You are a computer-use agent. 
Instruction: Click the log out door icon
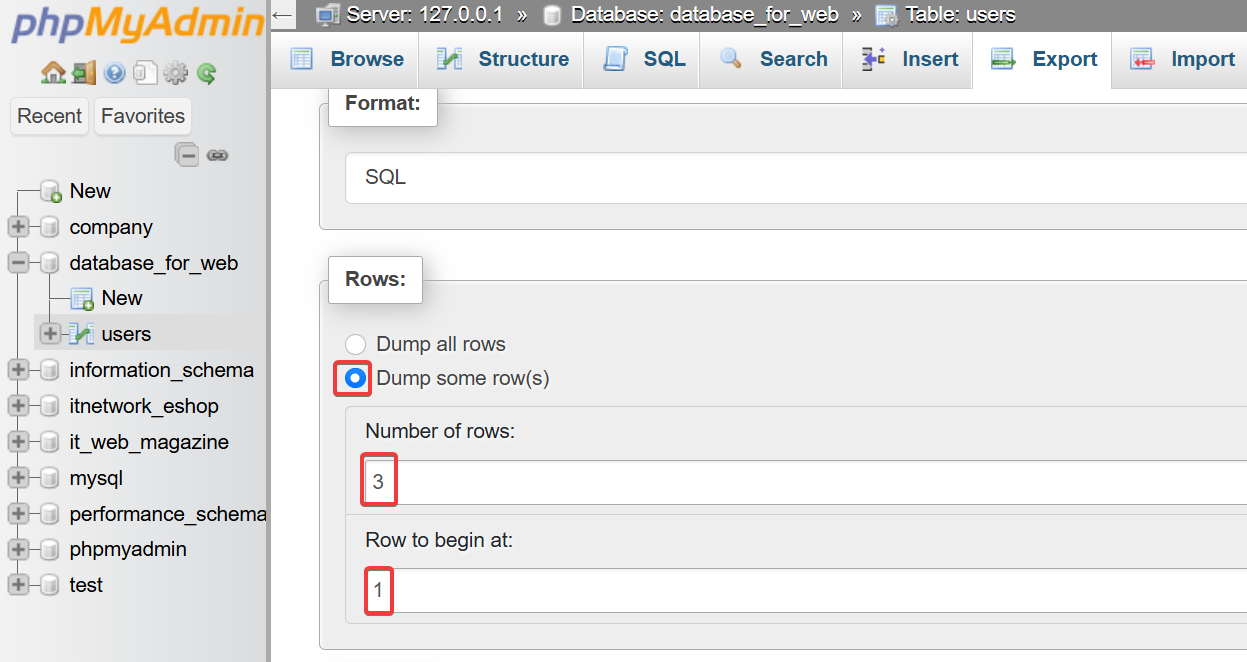click(x=84, y=73)
